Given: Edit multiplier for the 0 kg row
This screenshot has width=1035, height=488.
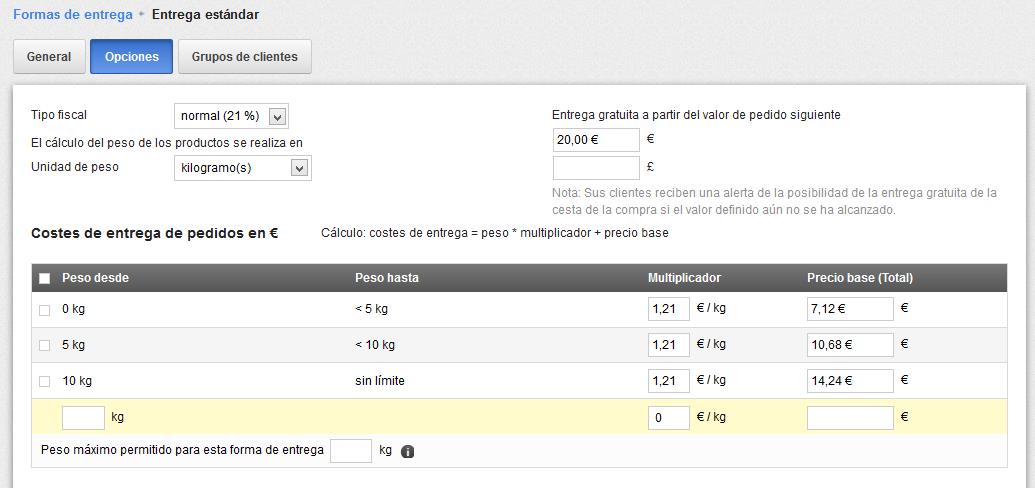Looking at the screenshot, I should coord(668,309).
